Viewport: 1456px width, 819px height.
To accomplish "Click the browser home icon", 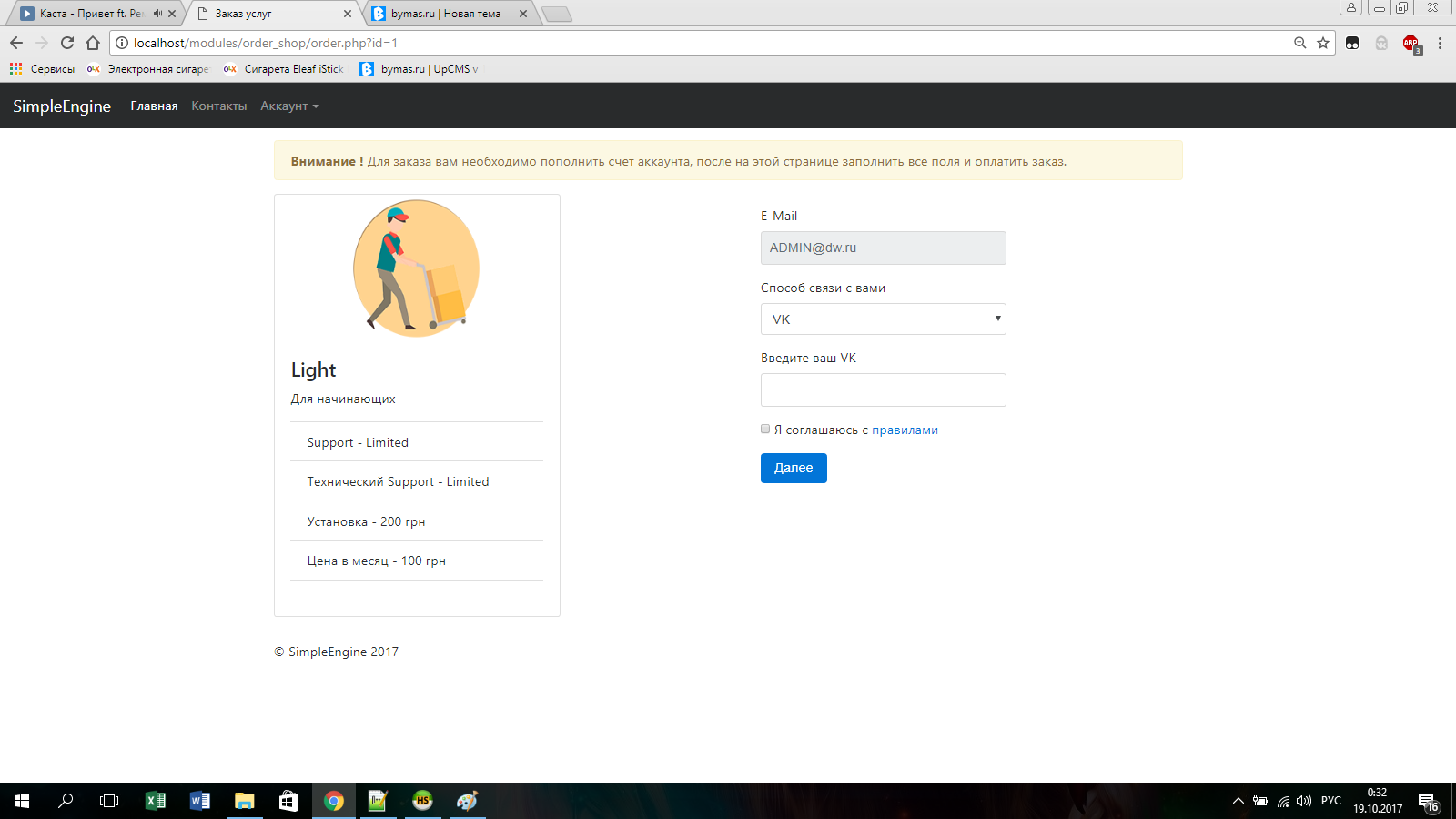I will click(93, 43).
